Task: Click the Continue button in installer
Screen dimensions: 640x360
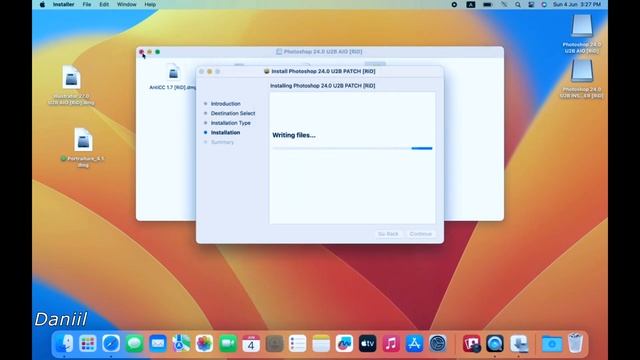Action: point(420,234)
